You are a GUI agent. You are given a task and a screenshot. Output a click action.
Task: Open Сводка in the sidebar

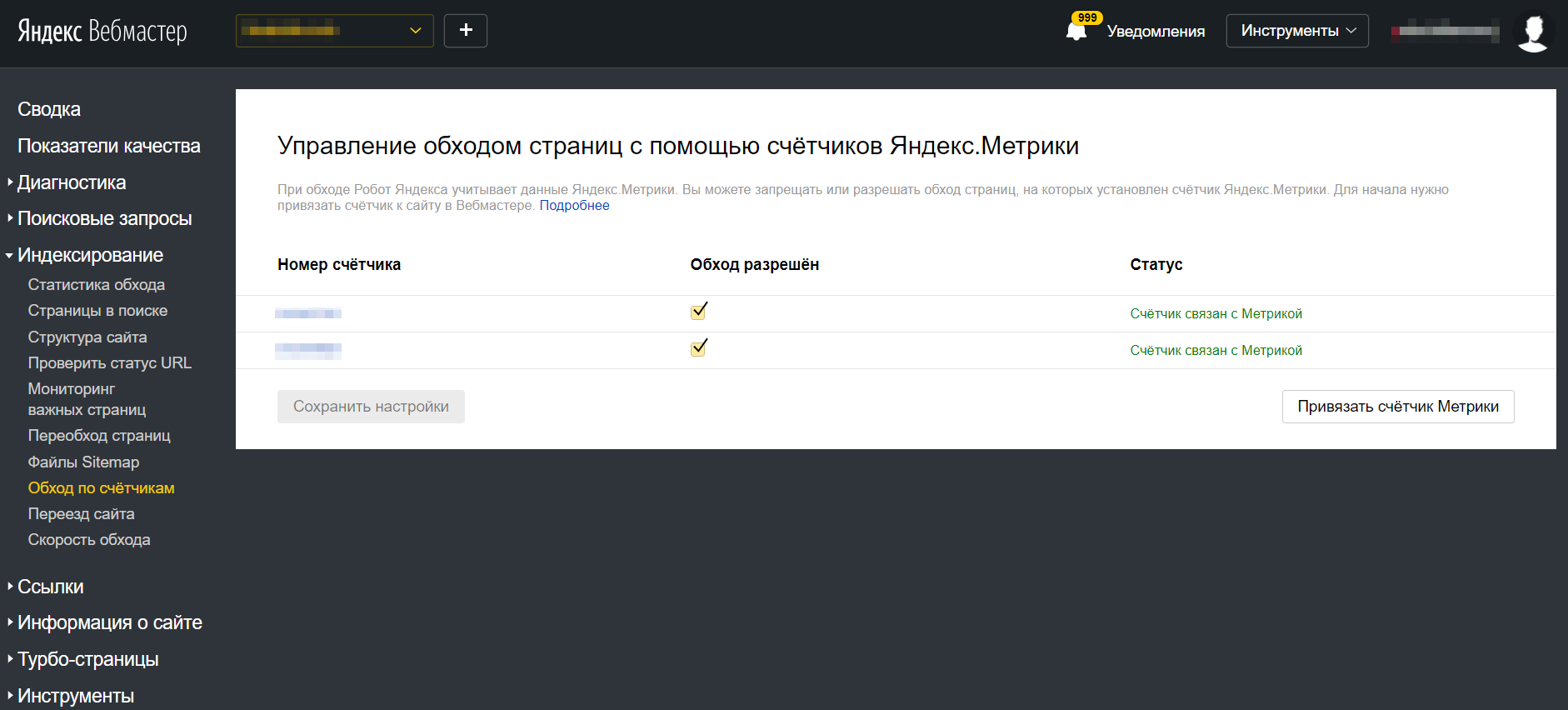click(49, 109)
